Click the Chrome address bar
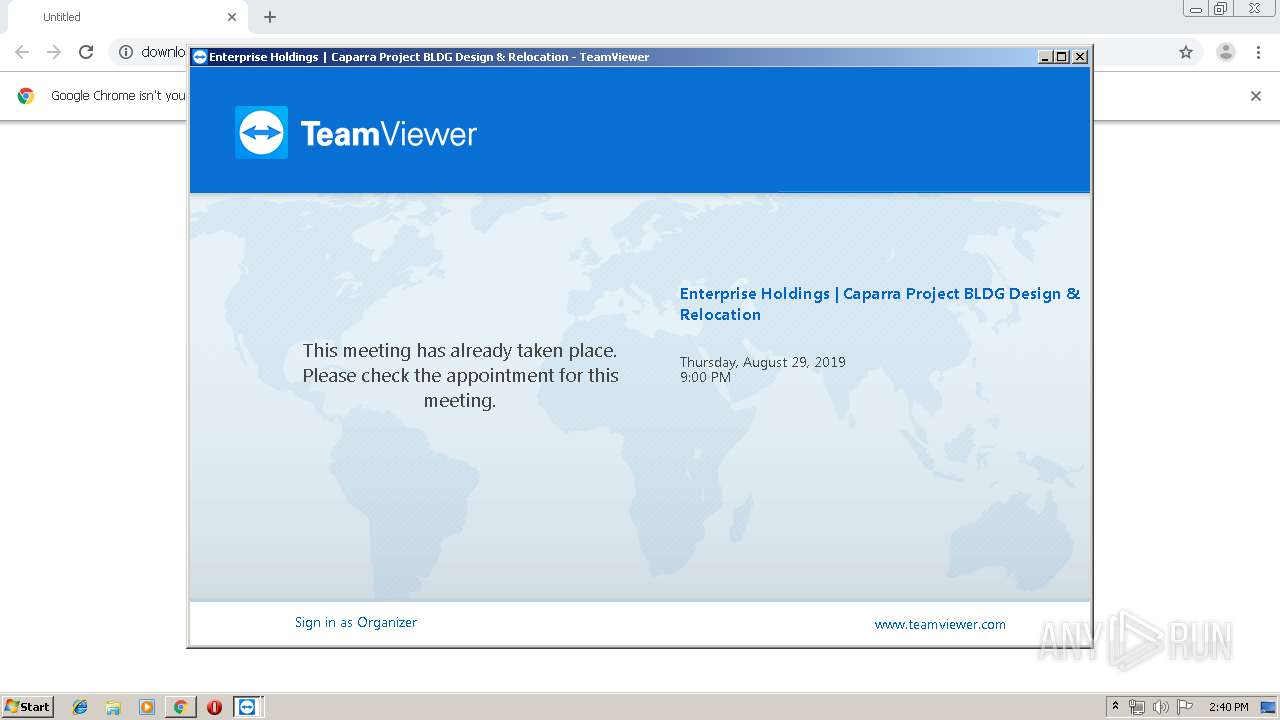The height and width of the screenshot is (720, 1280). pyautogui.click(x=655, y=52)
